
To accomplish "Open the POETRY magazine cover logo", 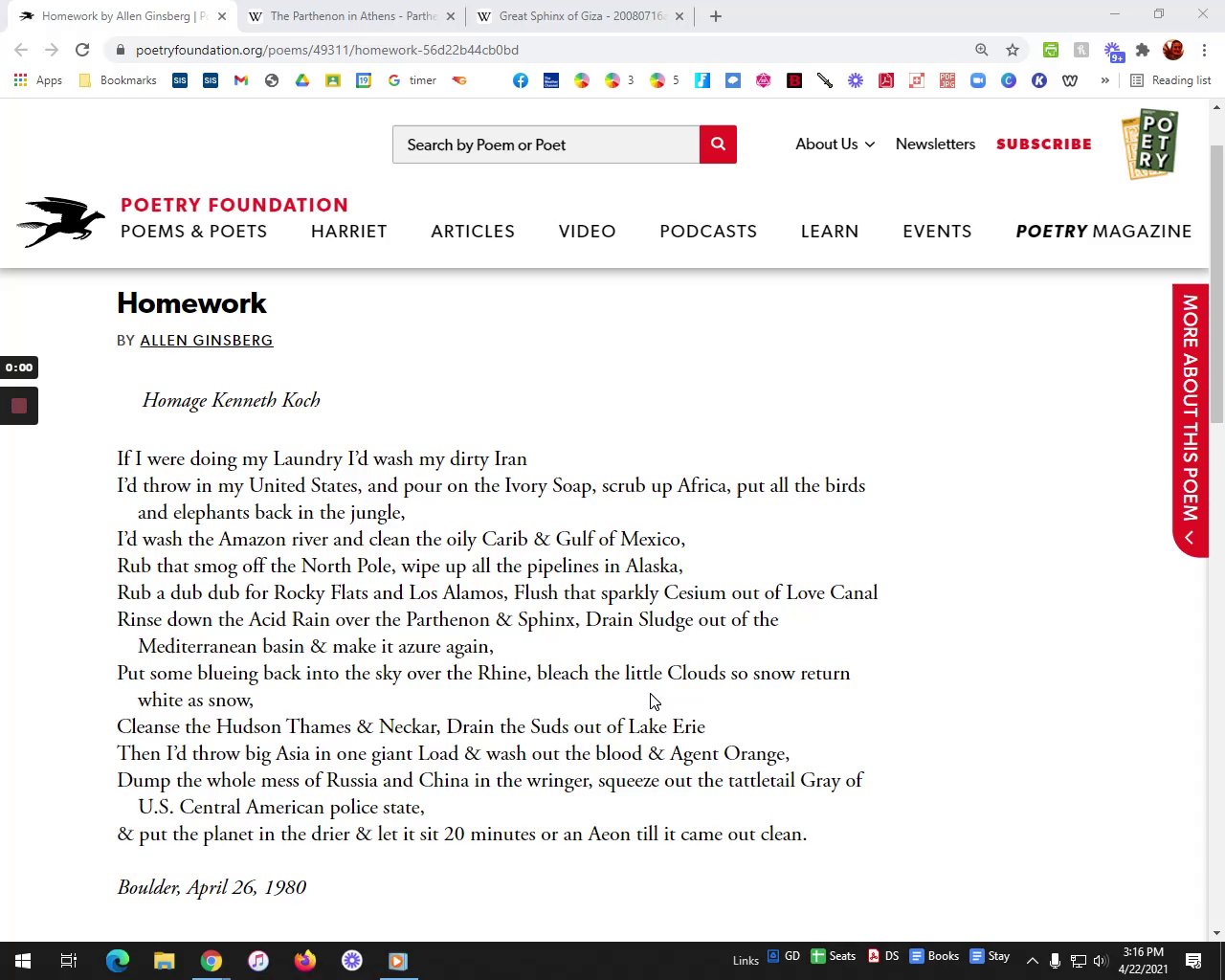I will click(1150, 145).
